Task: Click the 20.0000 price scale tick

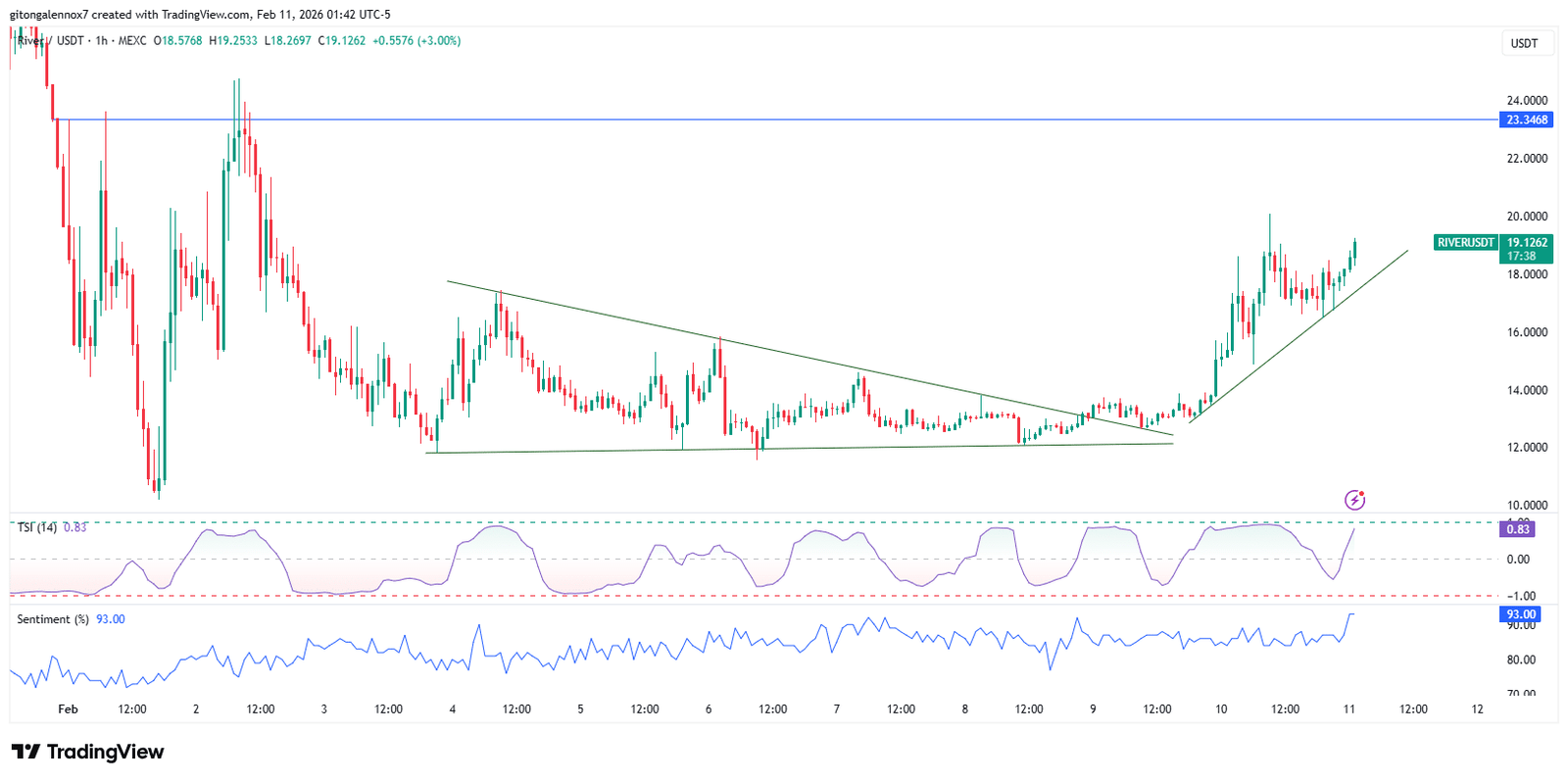Action: tap(1526, 217)
